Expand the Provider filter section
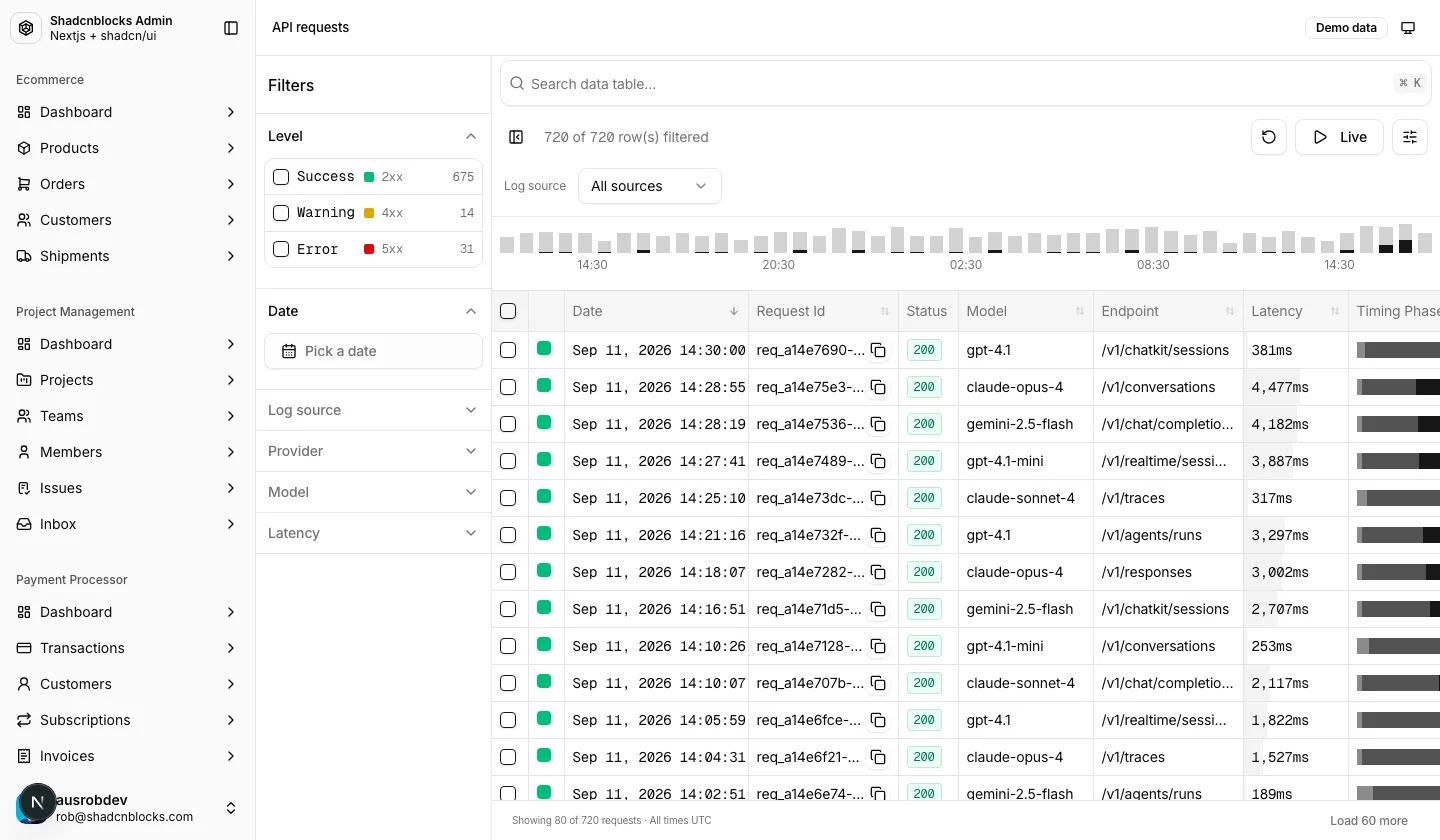The height and width of the screenshot is (840, 1440). [373, 451]
